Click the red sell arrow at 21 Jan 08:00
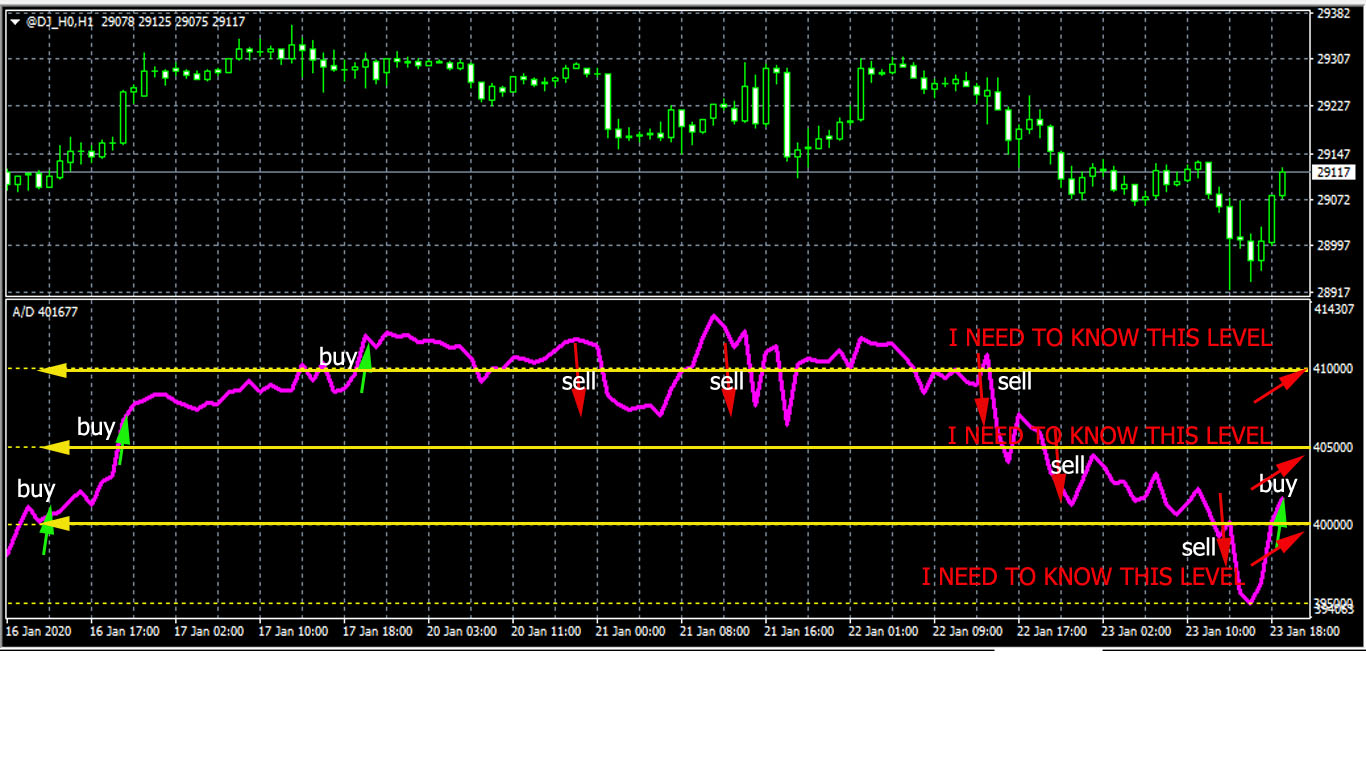 click(728, 378)
